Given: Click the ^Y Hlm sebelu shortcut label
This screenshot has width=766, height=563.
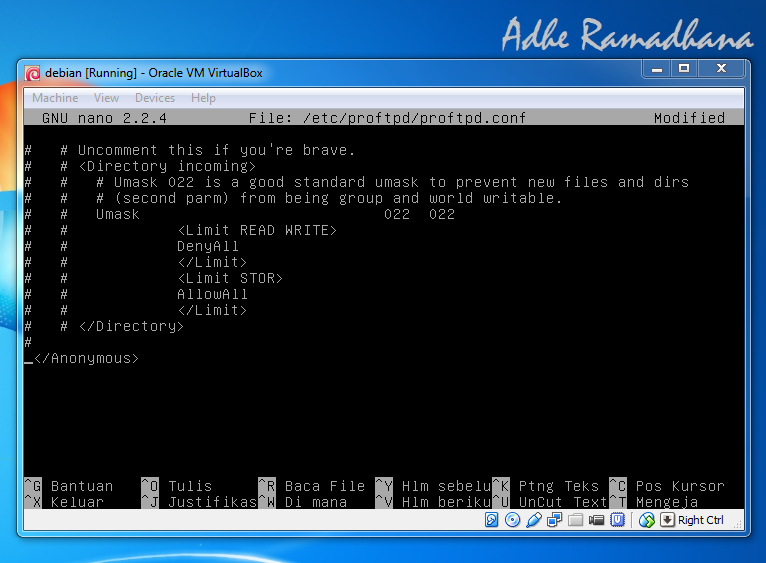Looking at the screenshot, I should click(433, 486).
